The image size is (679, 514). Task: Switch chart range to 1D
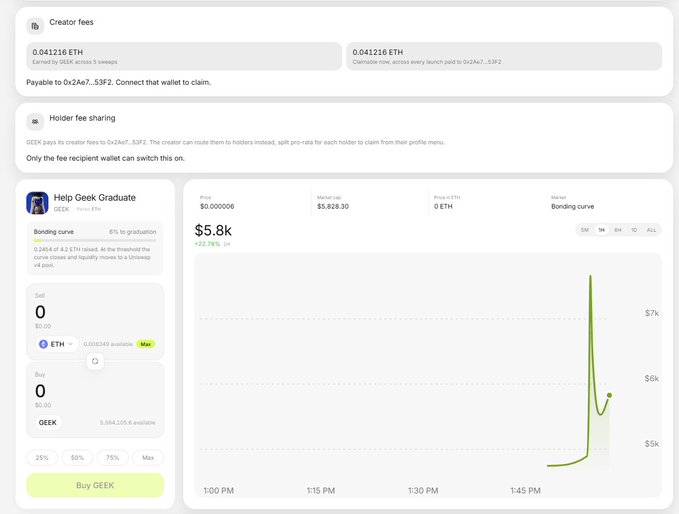click(634, 230)
